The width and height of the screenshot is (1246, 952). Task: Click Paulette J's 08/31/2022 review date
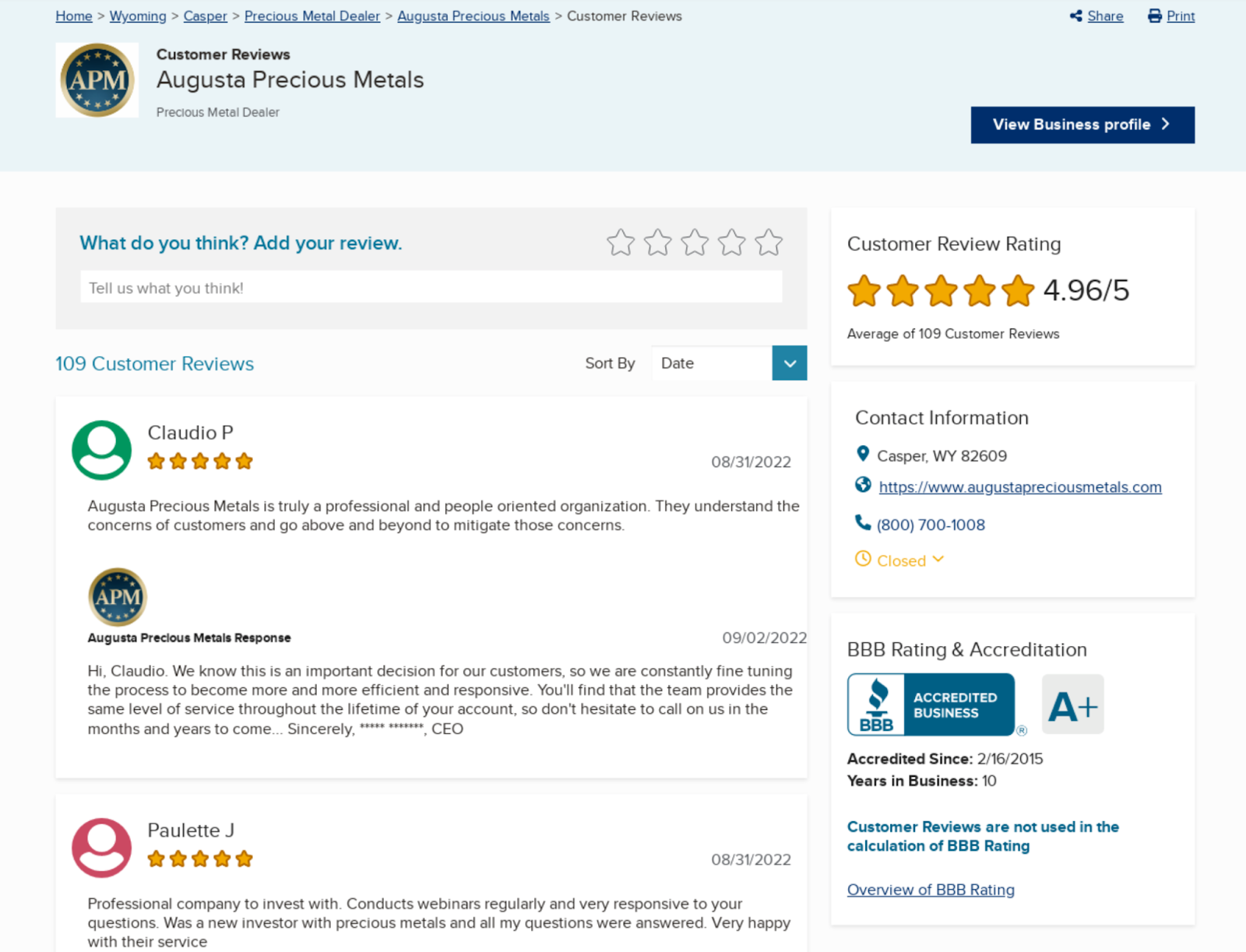[x=751, y=860]
